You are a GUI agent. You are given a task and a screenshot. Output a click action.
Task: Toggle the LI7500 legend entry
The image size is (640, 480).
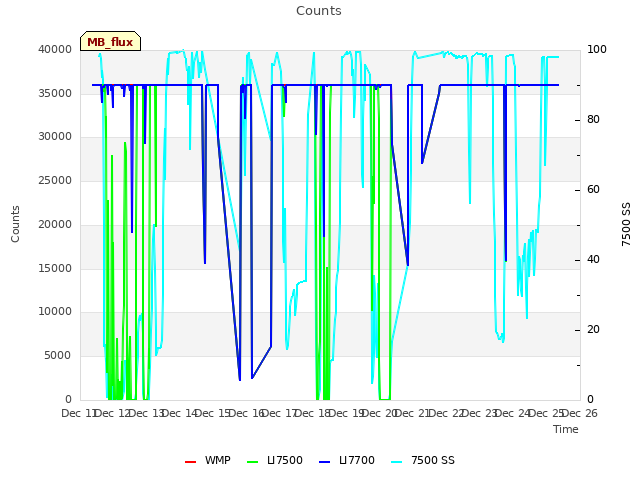pos(275,460)
